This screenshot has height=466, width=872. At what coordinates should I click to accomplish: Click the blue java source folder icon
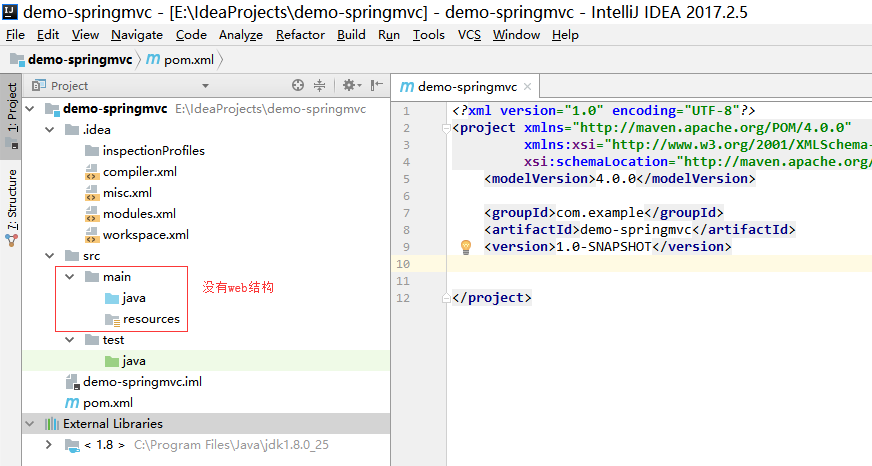point(112,299)
